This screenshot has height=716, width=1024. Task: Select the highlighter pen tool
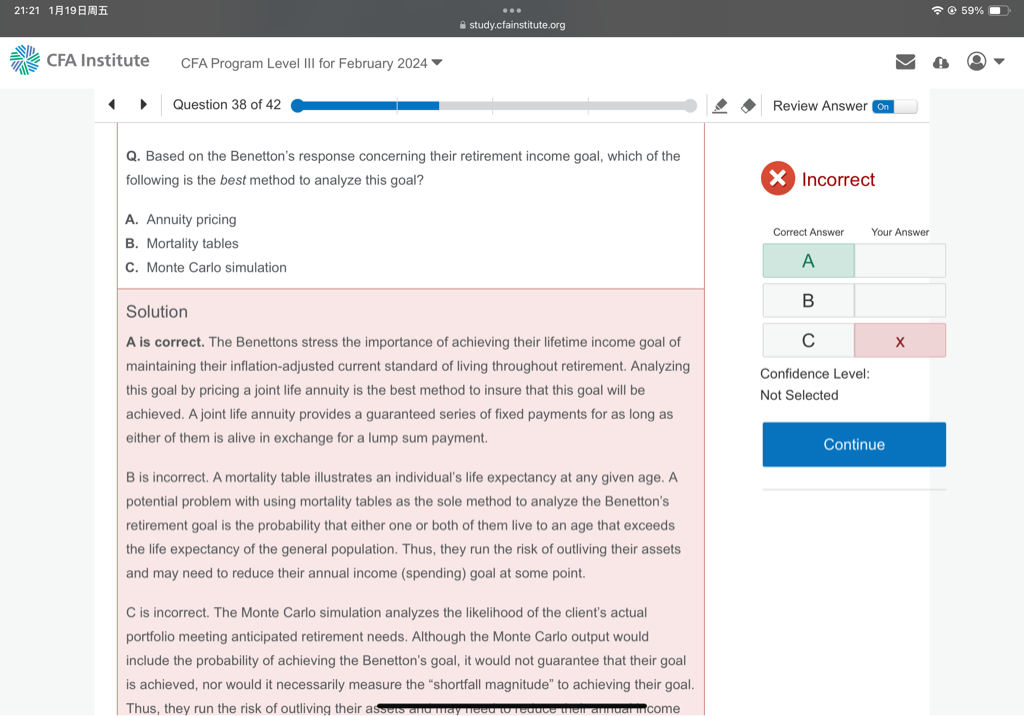tap(720, 106)
